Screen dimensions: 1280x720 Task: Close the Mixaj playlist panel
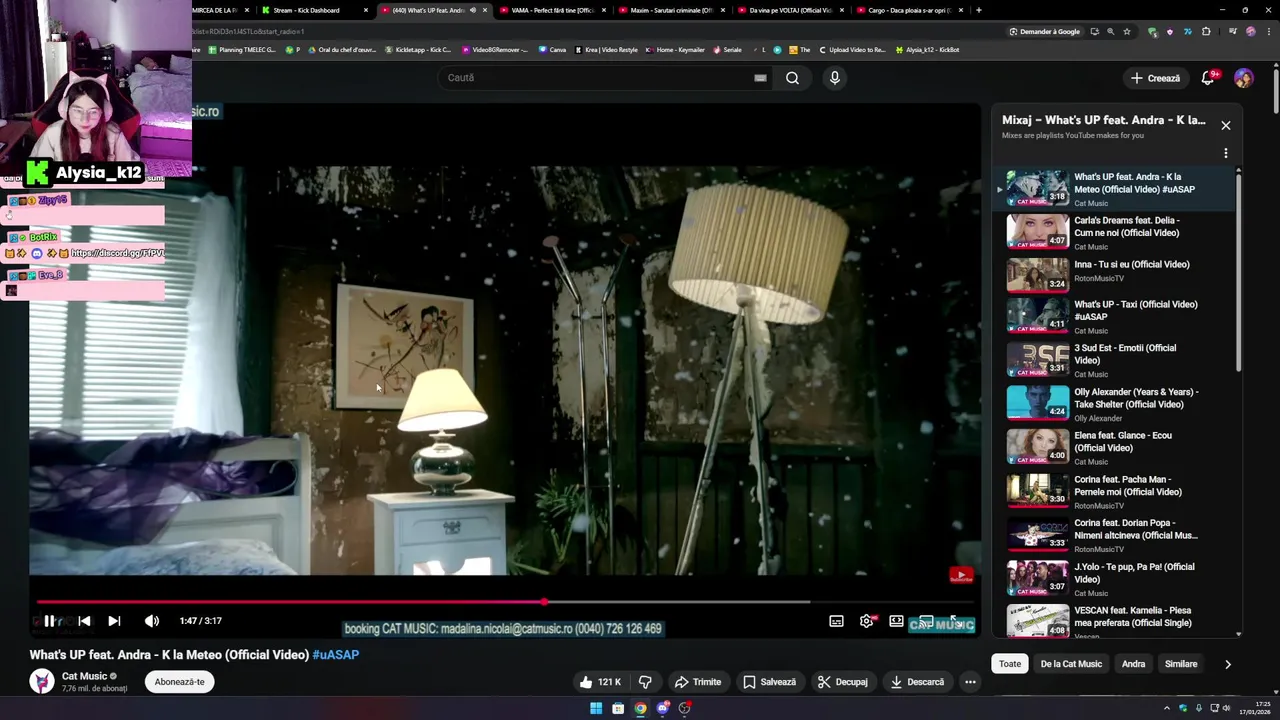tap(1226, 125)
